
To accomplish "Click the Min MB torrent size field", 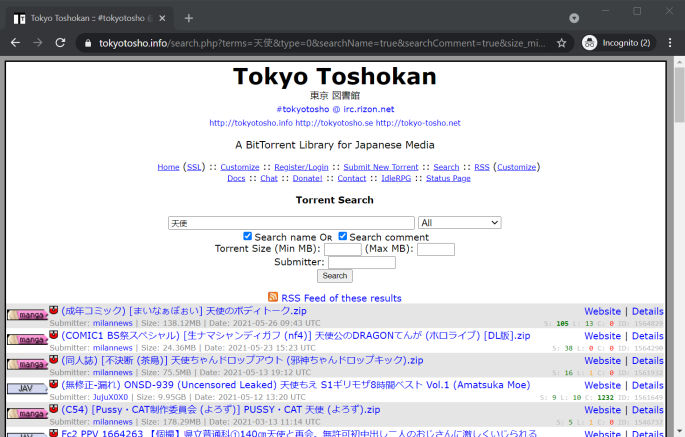I will click(342, 249).
